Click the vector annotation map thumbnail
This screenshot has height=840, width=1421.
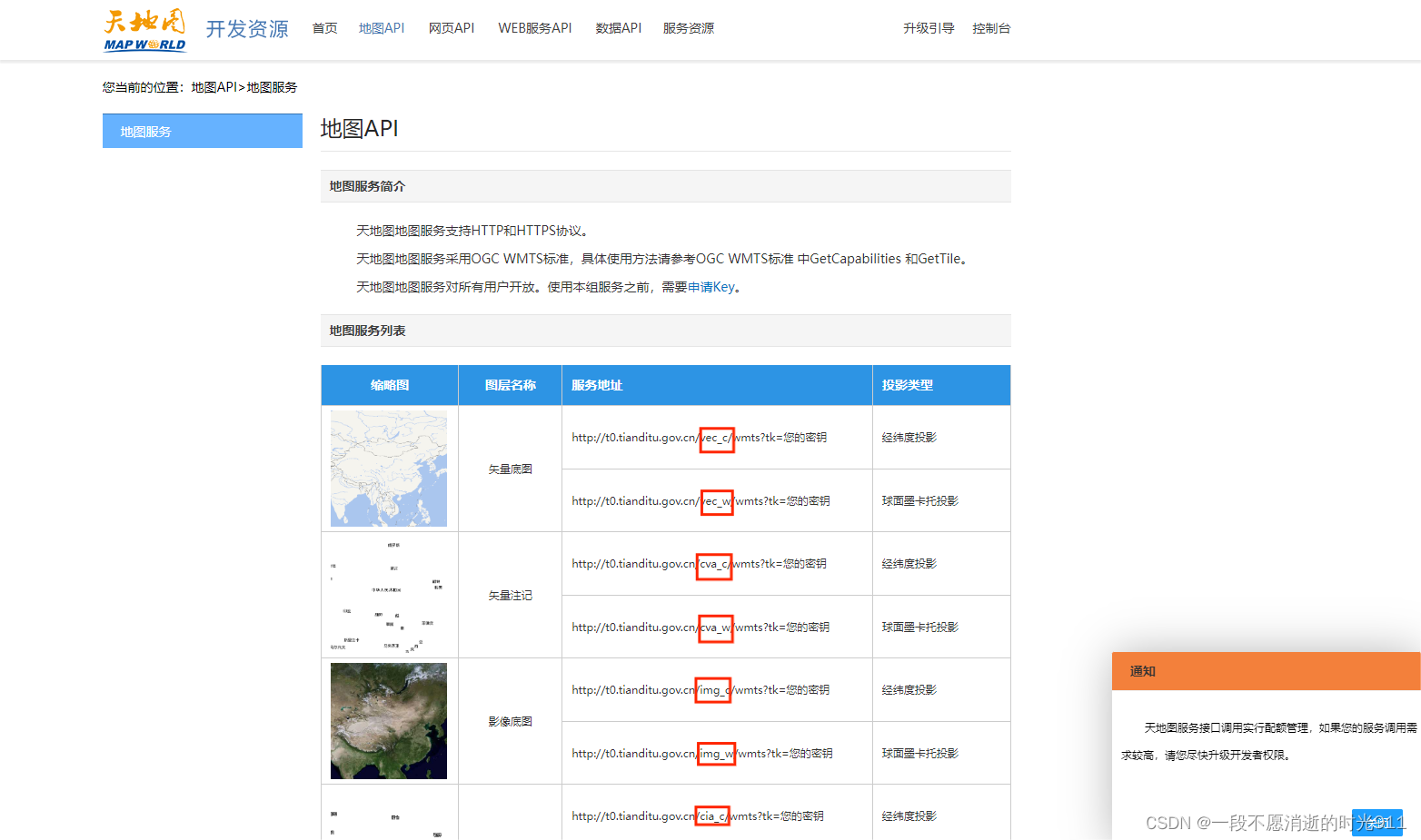pos(389,595)
